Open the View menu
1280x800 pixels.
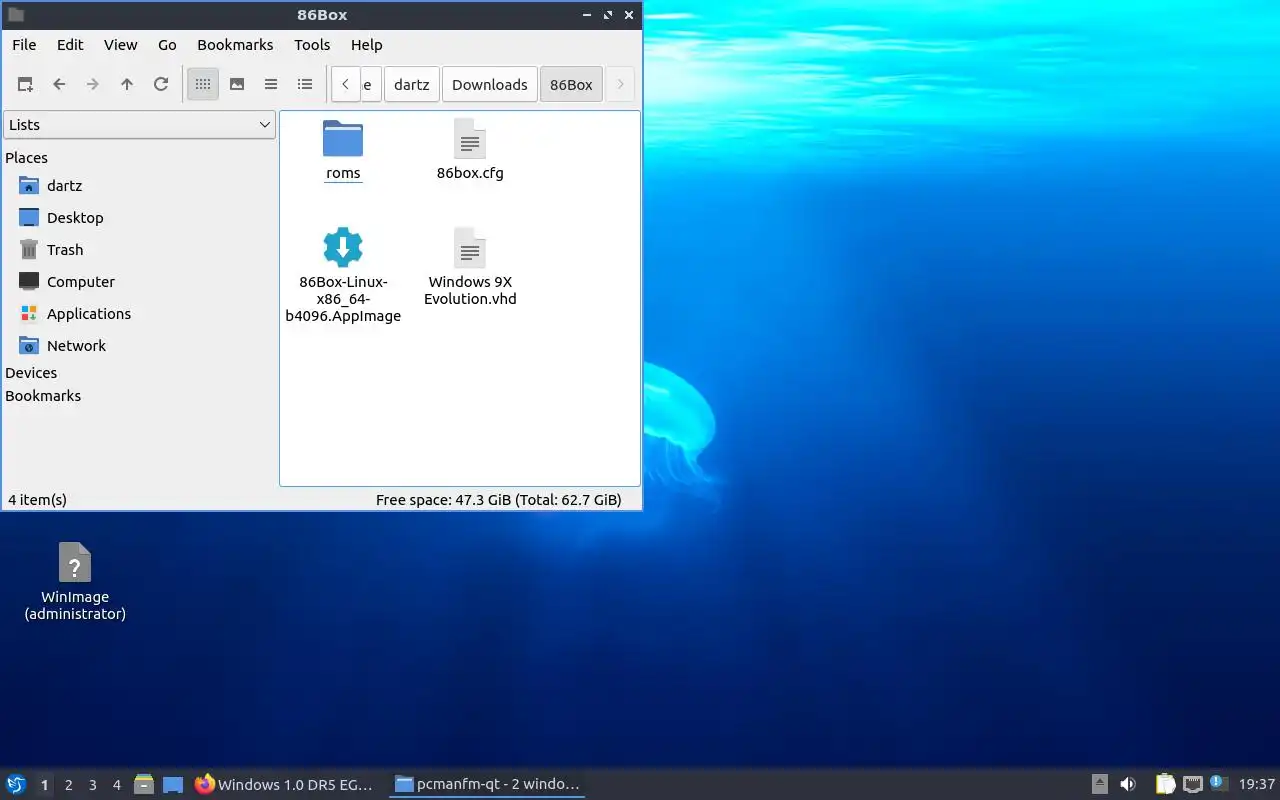click(121, 45)
